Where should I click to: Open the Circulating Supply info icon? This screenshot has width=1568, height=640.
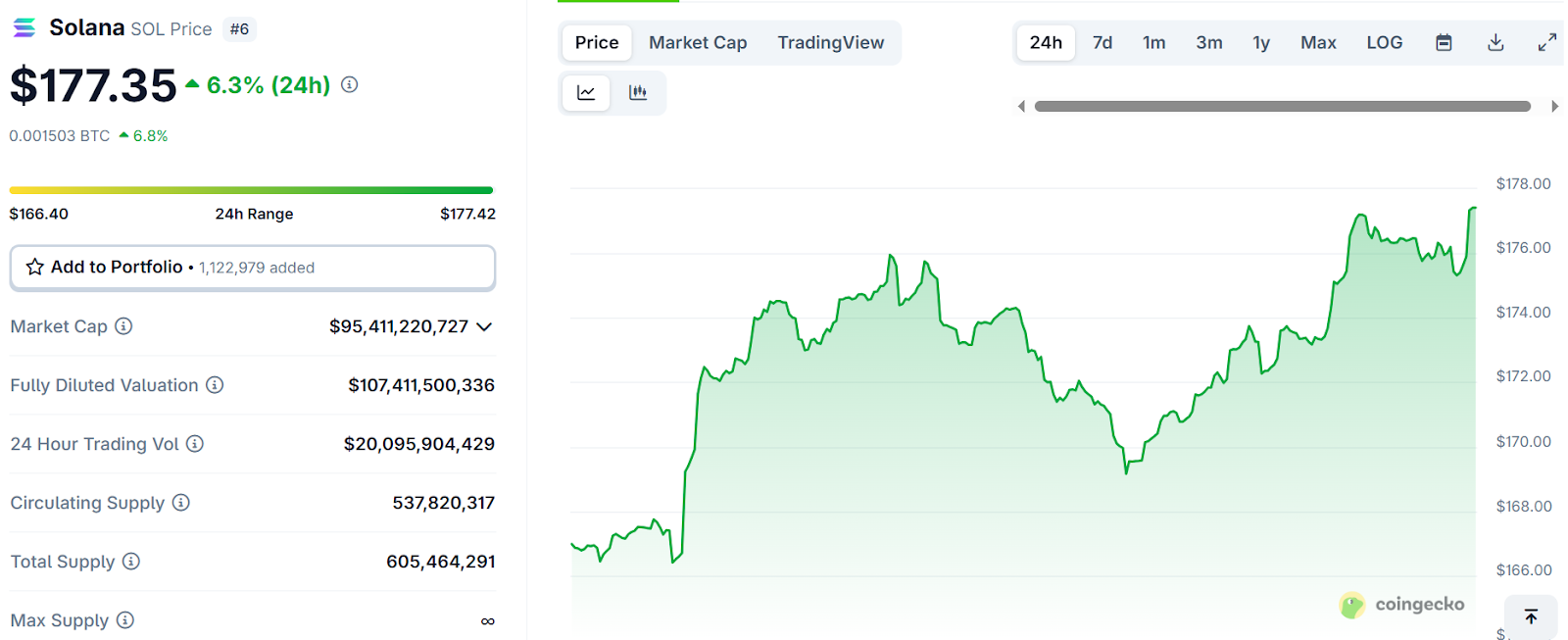point(181,503)
